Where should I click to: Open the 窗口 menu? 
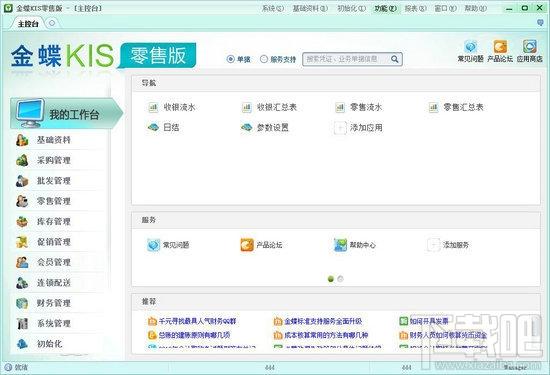445,8
